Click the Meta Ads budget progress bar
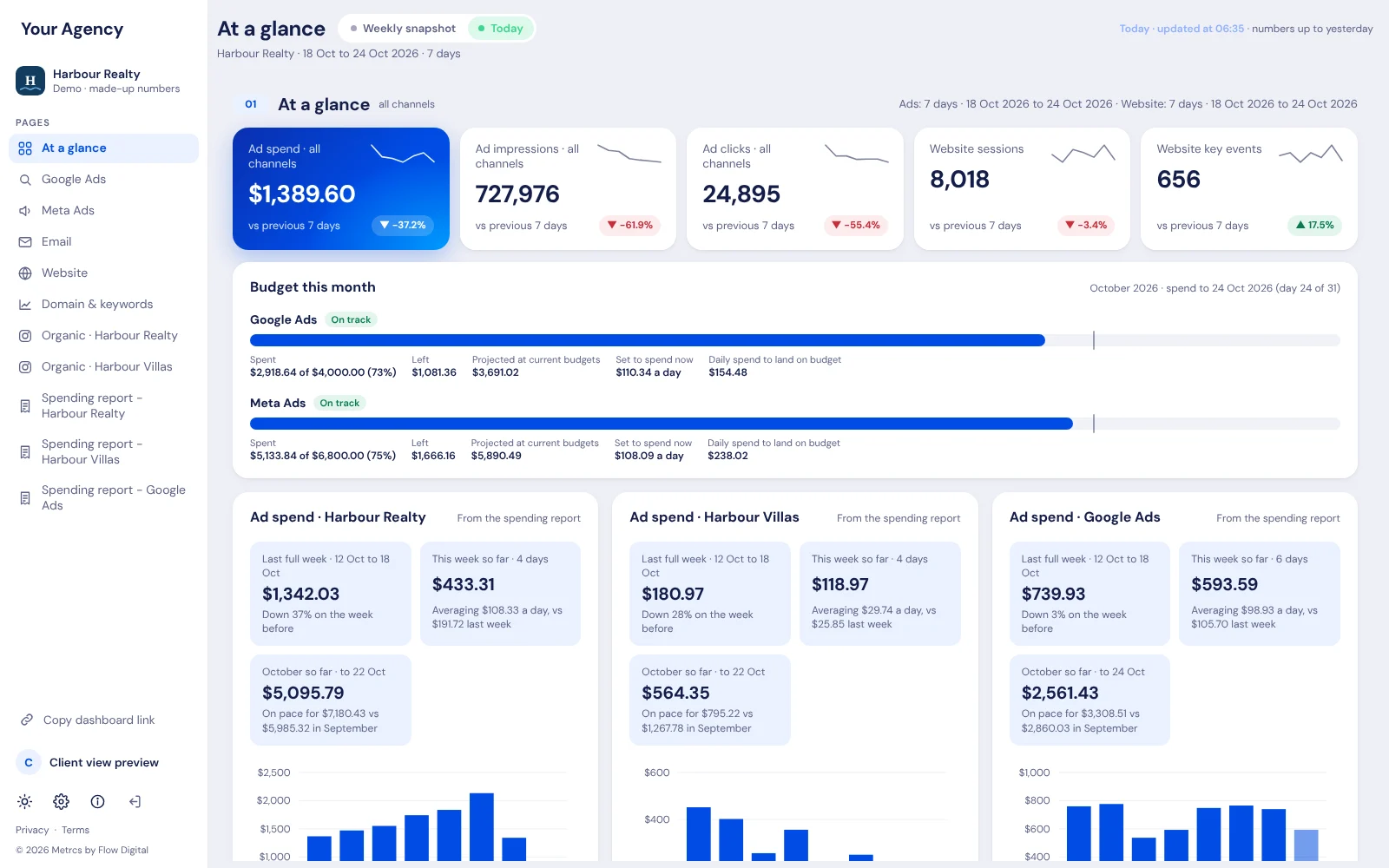The image size is (1389, 868). [795, 424]
